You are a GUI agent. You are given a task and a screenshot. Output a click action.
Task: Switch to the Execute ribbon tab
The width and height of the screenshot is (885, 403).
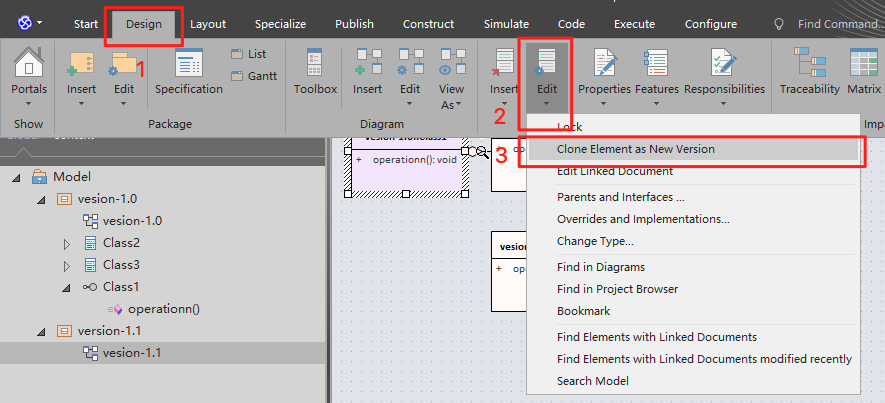click(634, 24)
